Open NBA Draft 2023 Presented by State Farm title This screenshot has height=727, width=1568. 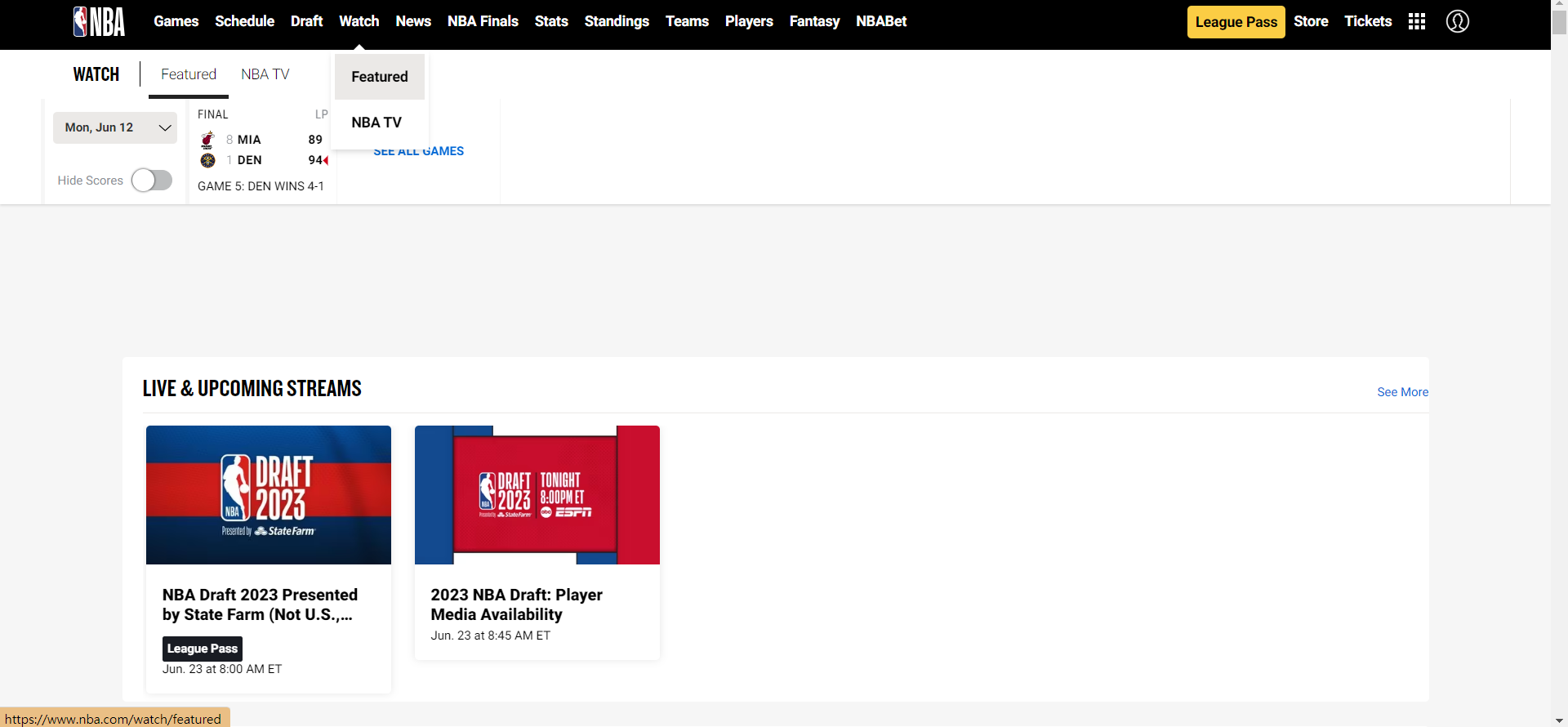tap(260, 604)
